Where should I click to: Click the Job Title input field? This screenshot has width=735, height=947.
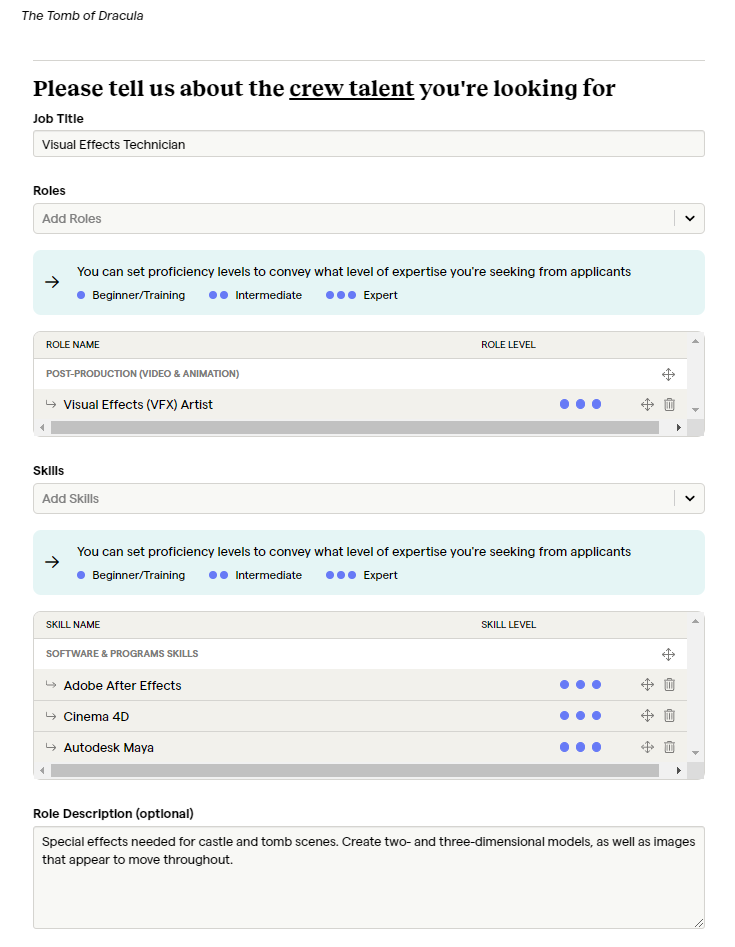(x=369, y=144)
